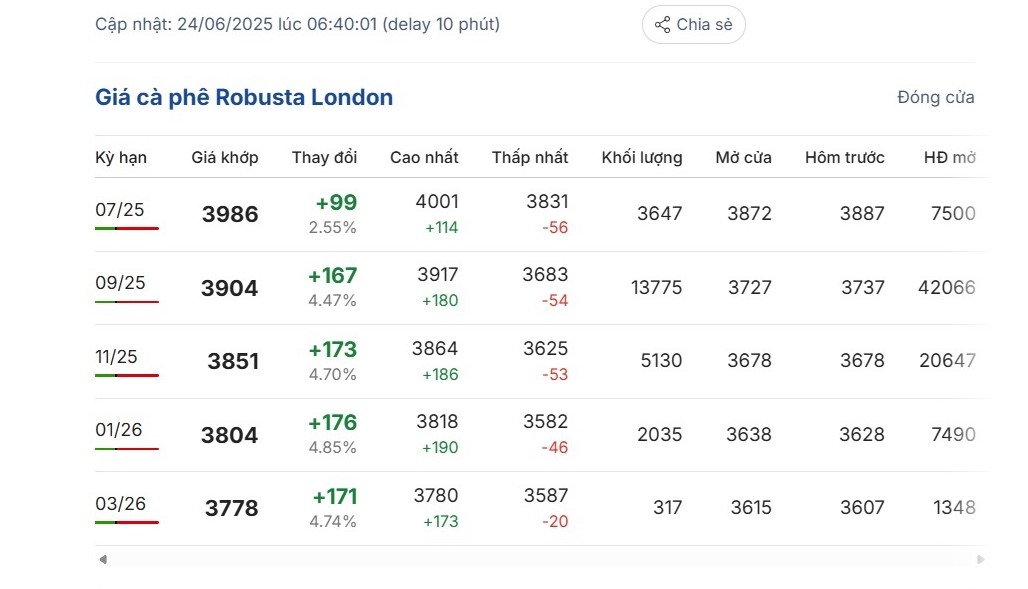The height and width of the screenshot is (589, 1028).
Task: Open the Giá cà phê Robusta London heading
Action: tap(244, 97)
